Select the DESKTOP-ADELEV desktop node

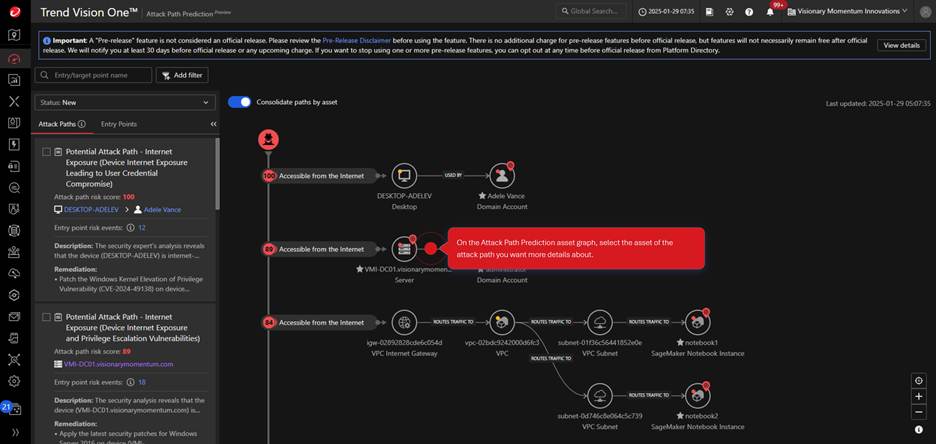(404, 175)
